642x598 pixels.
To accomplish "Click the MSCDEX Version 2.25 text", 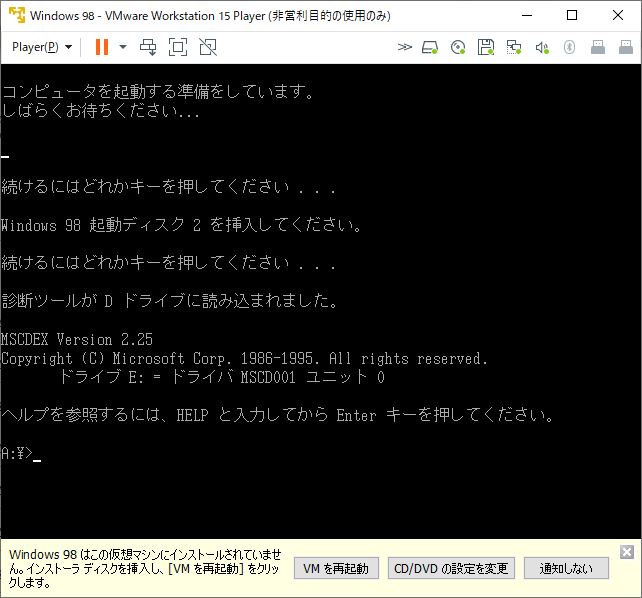I will click(x=77, y=339).
